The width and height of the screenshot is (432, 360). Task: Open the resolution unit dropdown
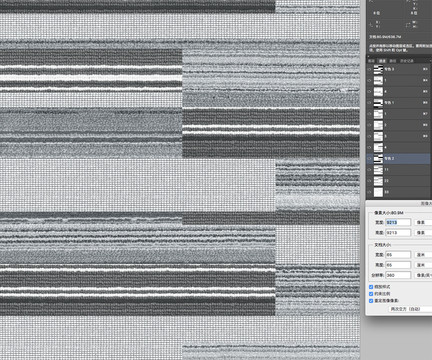(x=423, y=275)
